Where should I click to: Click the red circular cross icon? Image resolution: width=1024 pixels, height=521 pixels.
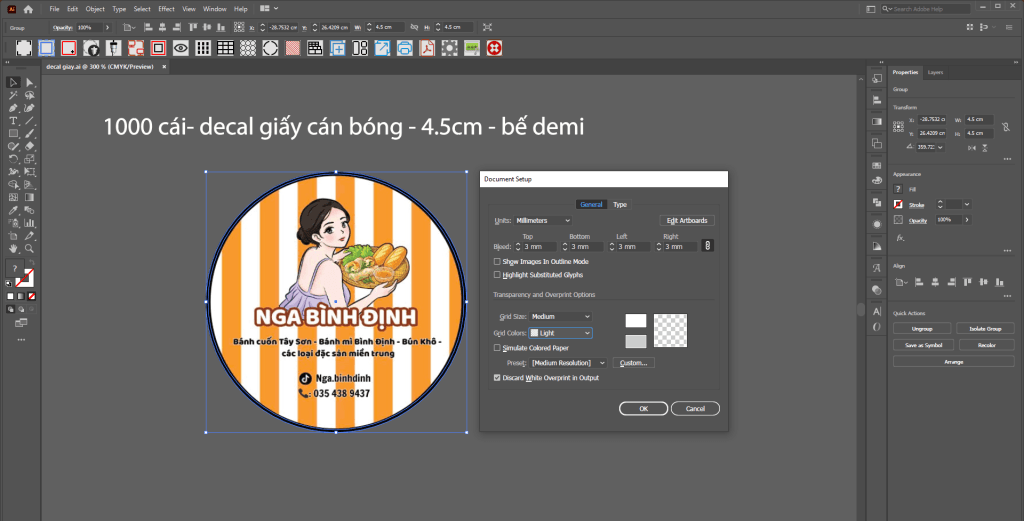click(494, 48)
